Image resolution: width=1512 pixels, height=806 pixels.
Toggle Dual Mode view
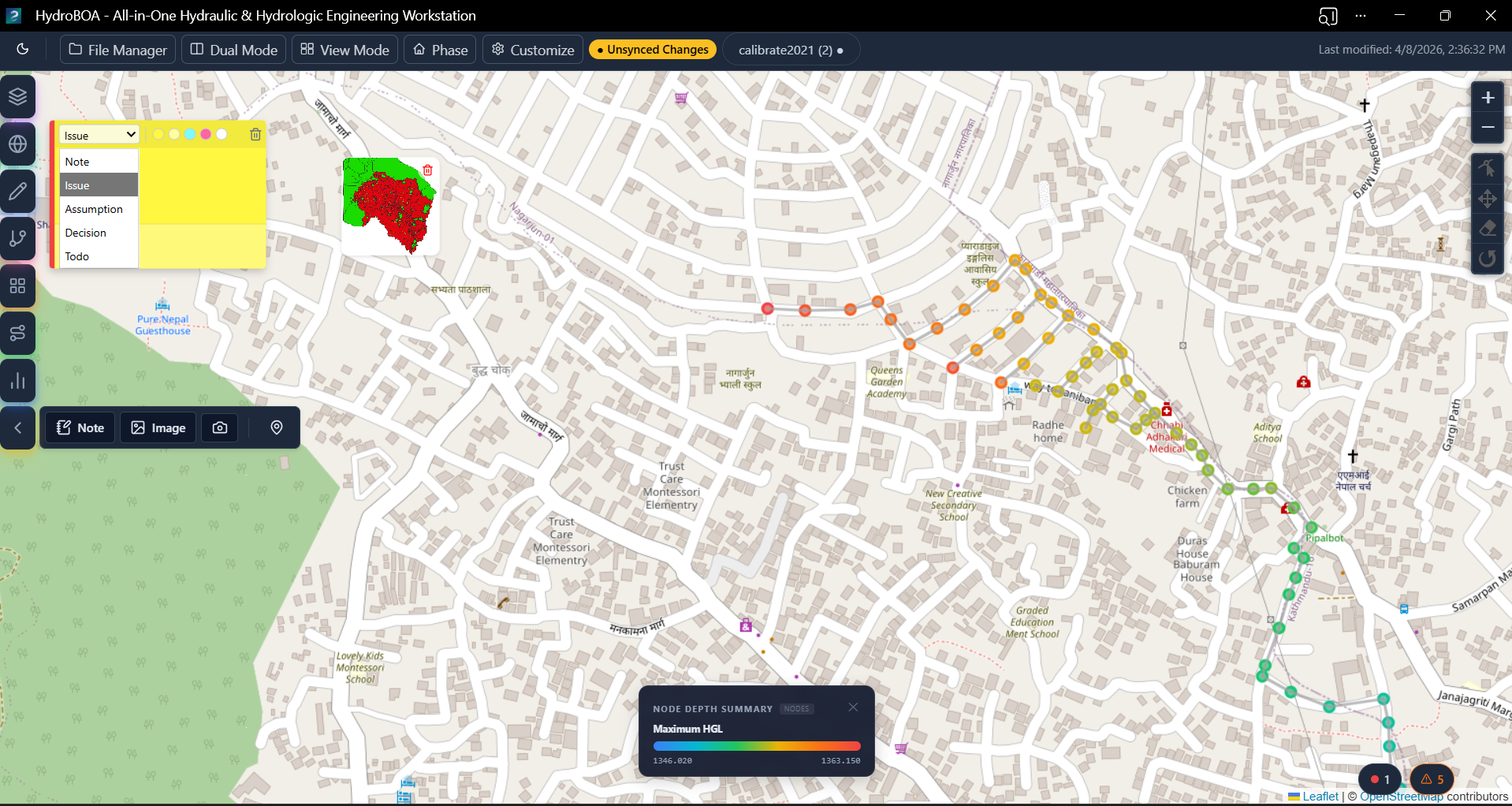coord(234,50)
